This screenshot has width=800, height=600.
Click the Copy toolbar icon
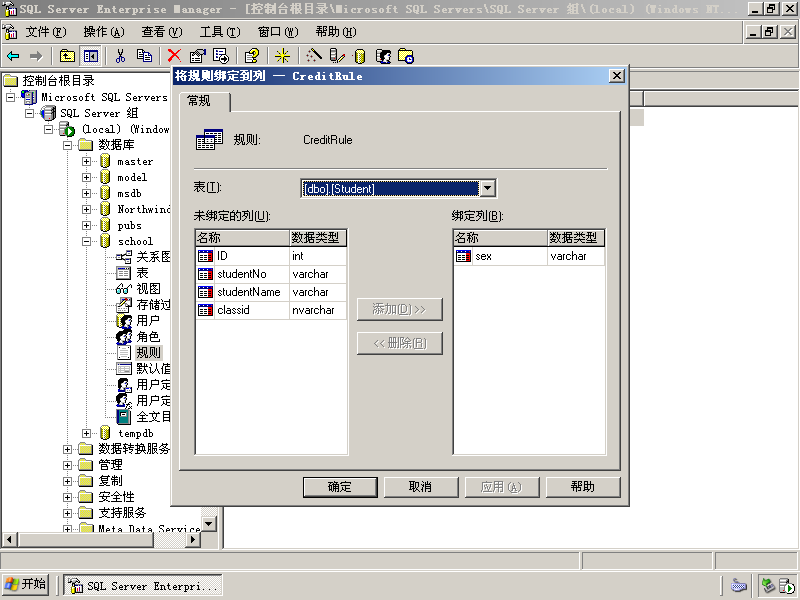[144, 56]
